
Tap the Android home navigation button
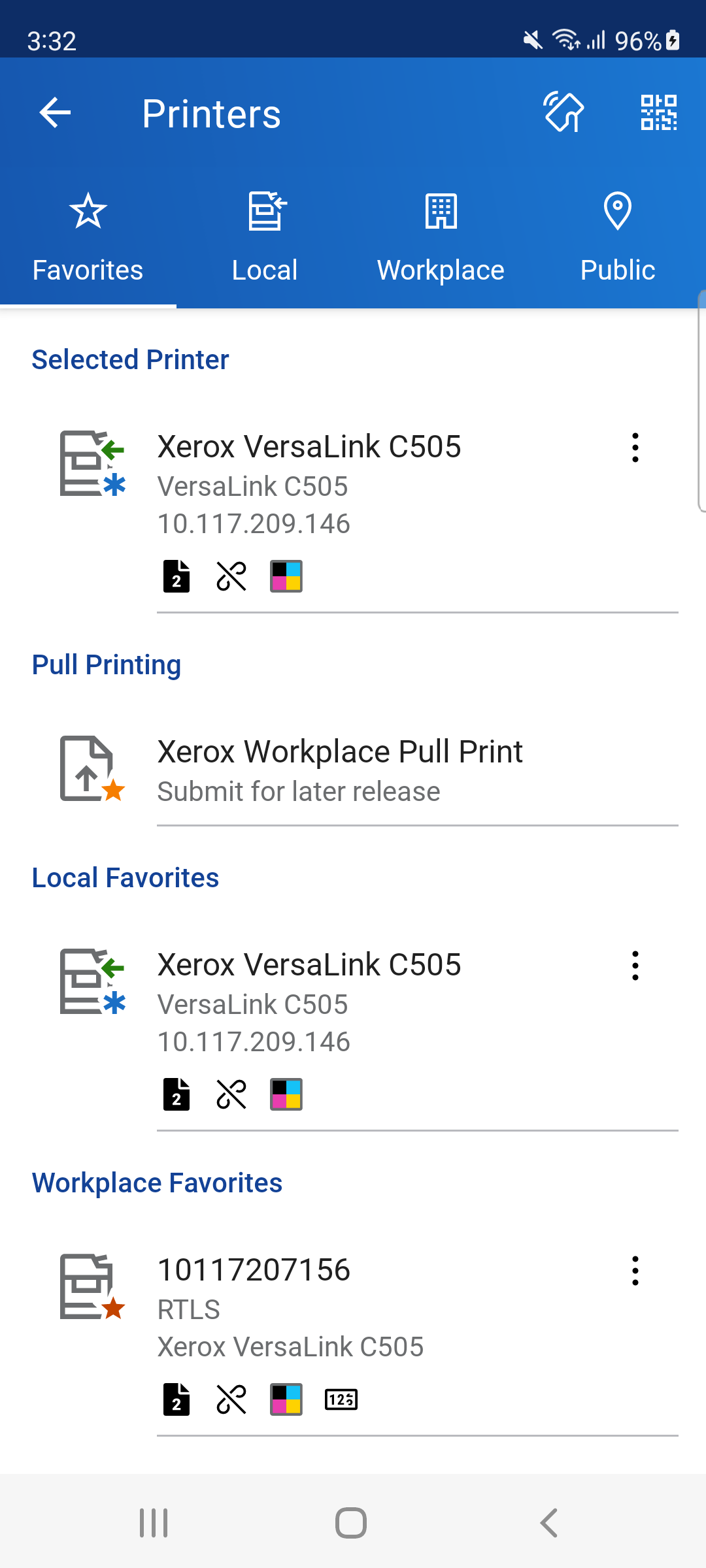351,1523
